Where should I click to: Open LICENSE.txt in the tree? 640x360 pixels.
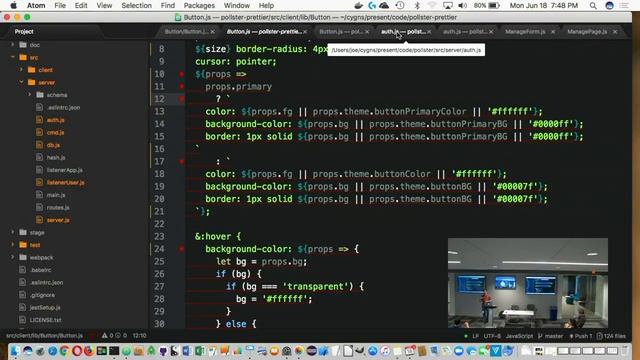[45, 320]
